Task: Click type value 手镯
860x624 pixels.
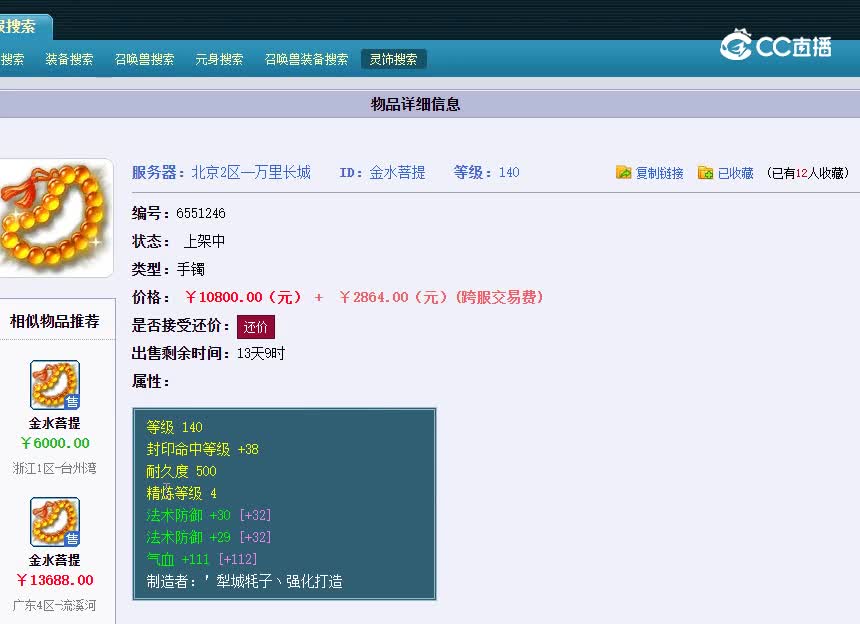Action: click(x=191, y=269)
